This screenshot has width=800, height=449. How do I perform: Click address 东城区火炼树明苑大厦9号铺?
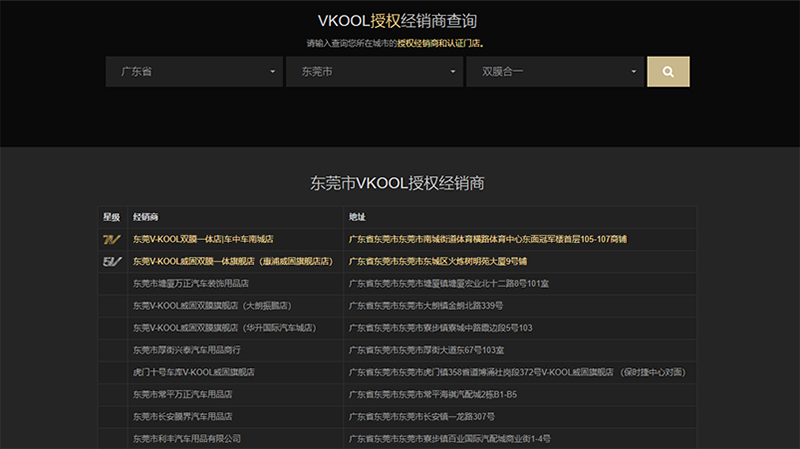[438, 261]
